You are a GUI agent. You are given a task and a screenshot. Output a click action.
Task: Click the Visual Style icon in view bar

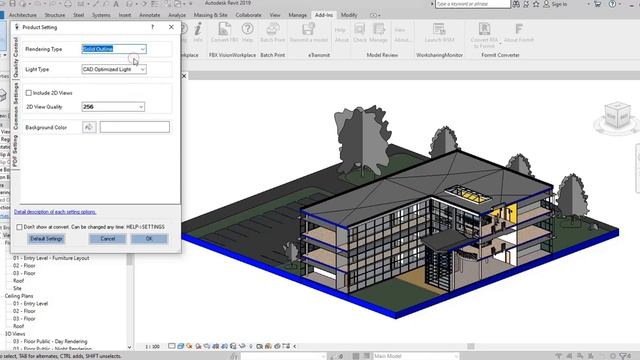point(180,346)
